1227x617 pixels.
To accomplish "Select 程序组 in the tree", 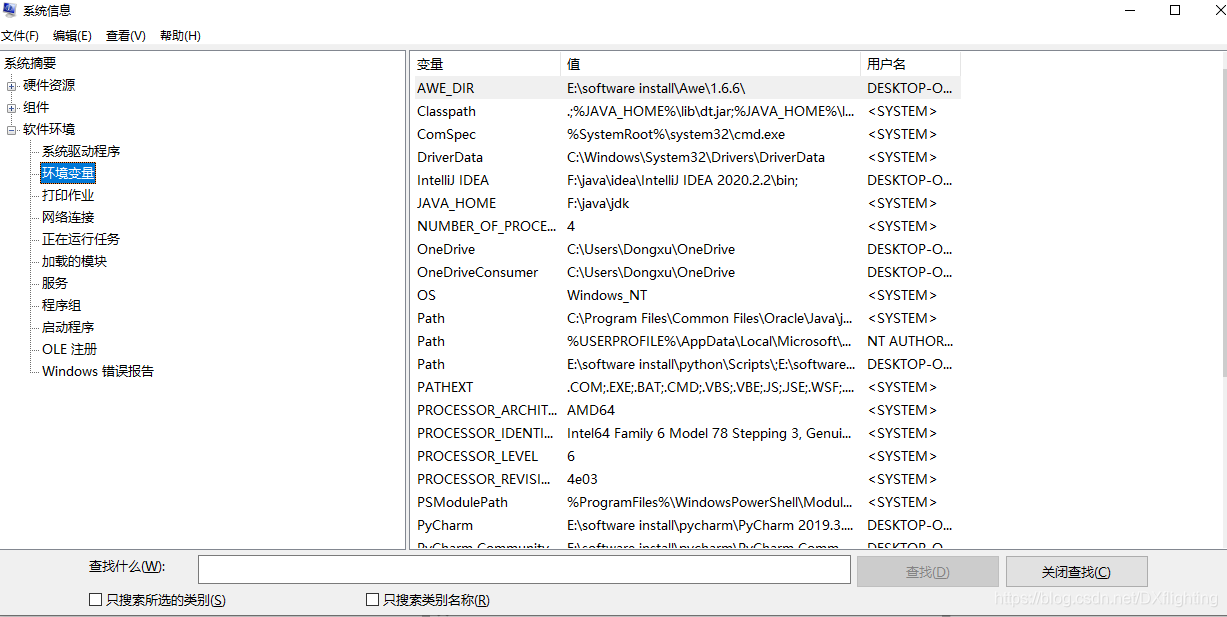I will click(61, 306).
